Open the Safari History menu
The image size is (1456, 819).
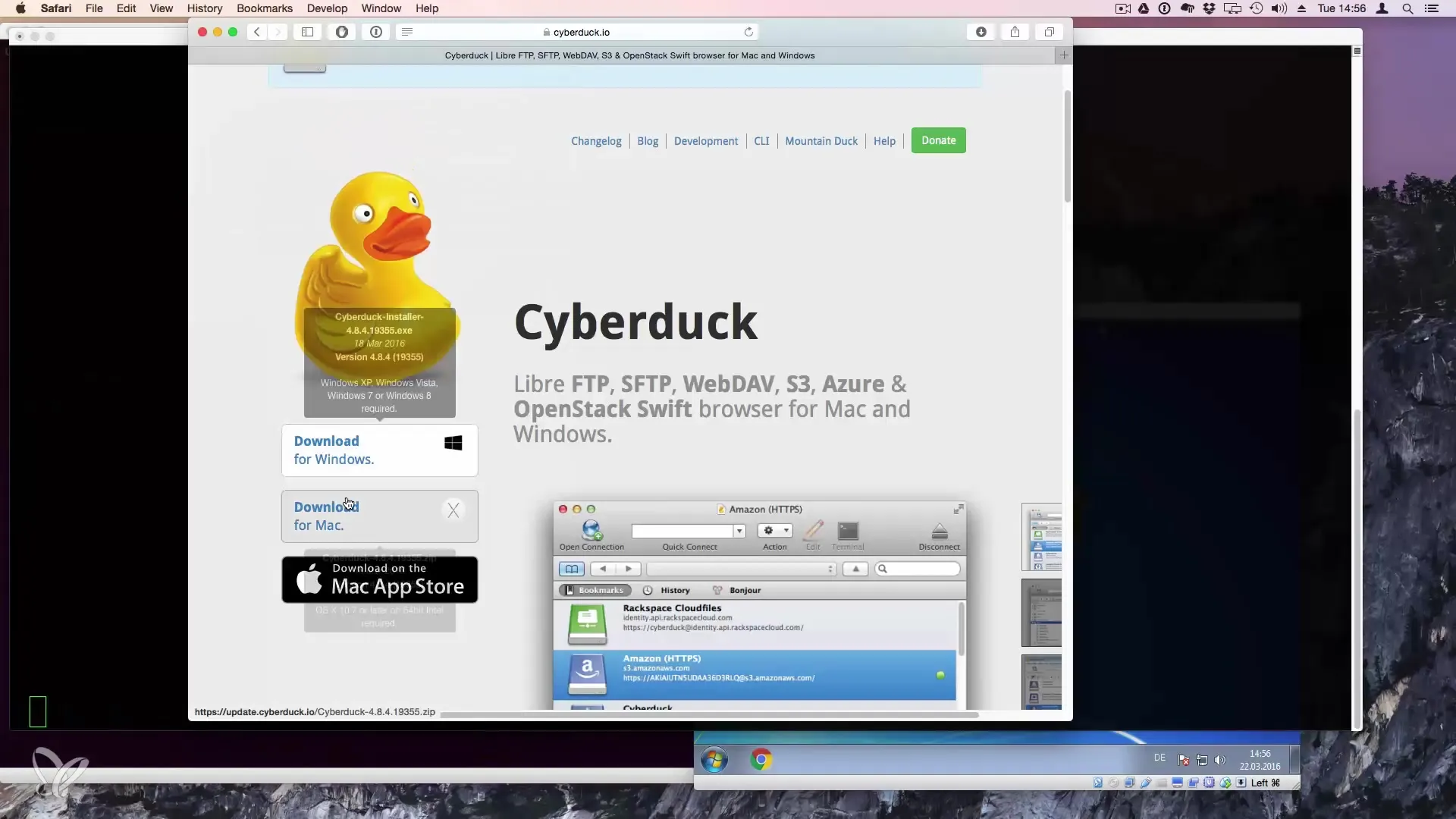(205, 8)
